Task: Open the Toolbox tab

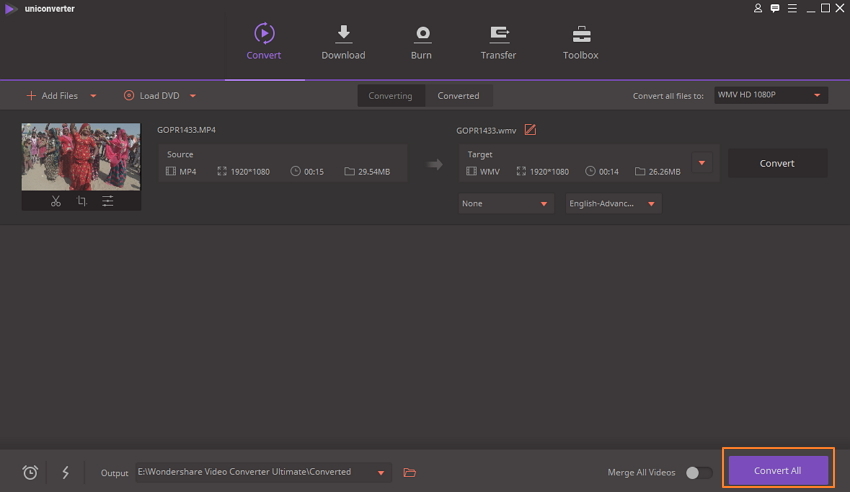Action: pyautogui.click(x=581, y=41)
